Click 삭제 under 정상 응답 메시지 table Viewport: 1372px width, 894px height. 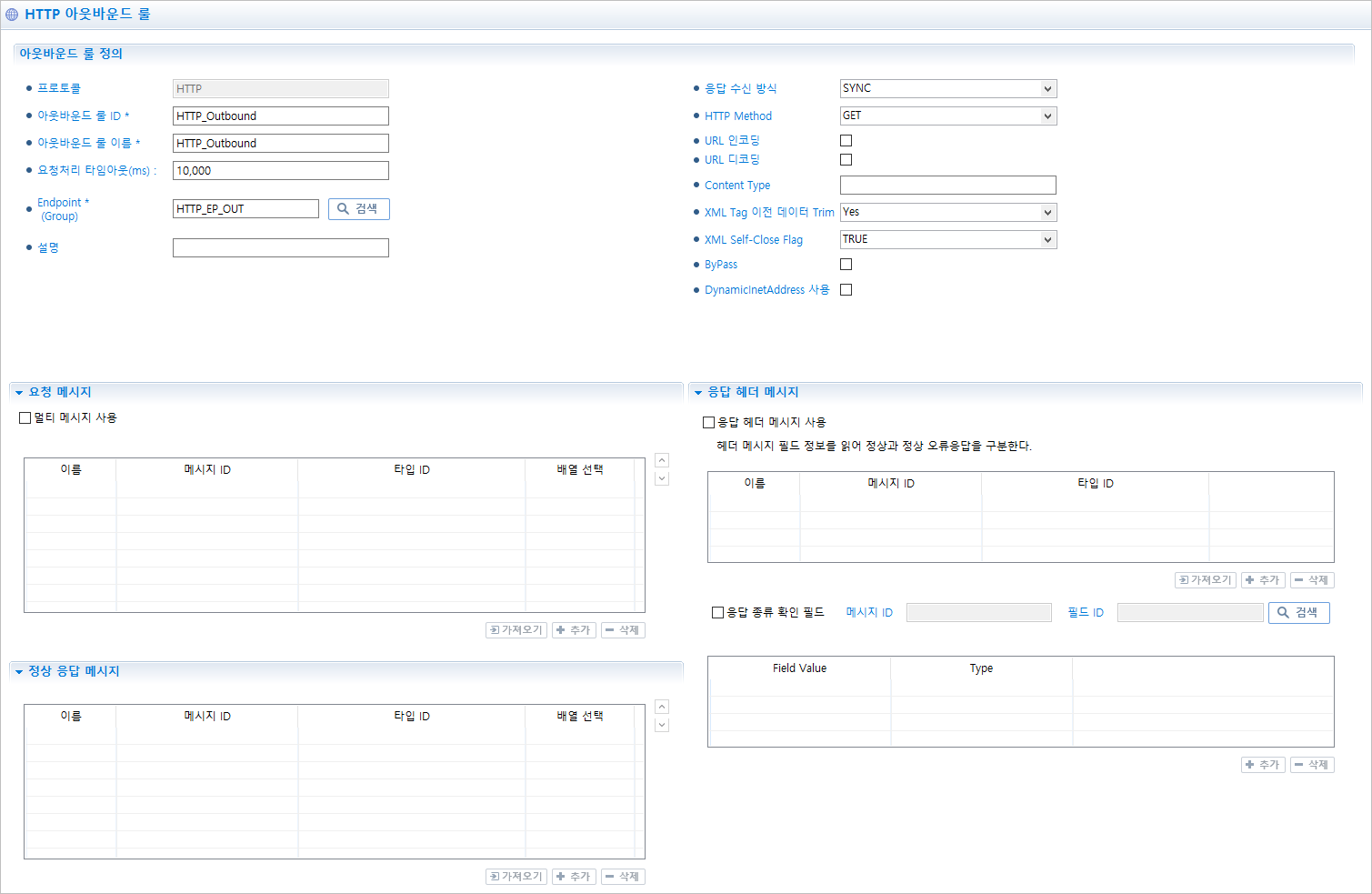tap(623, 877)
